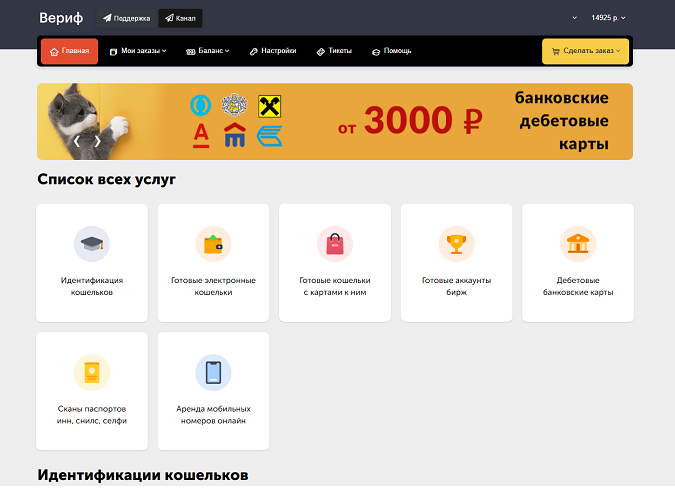
Task: Open the Настройки menu item
Action: pos(273,51)
